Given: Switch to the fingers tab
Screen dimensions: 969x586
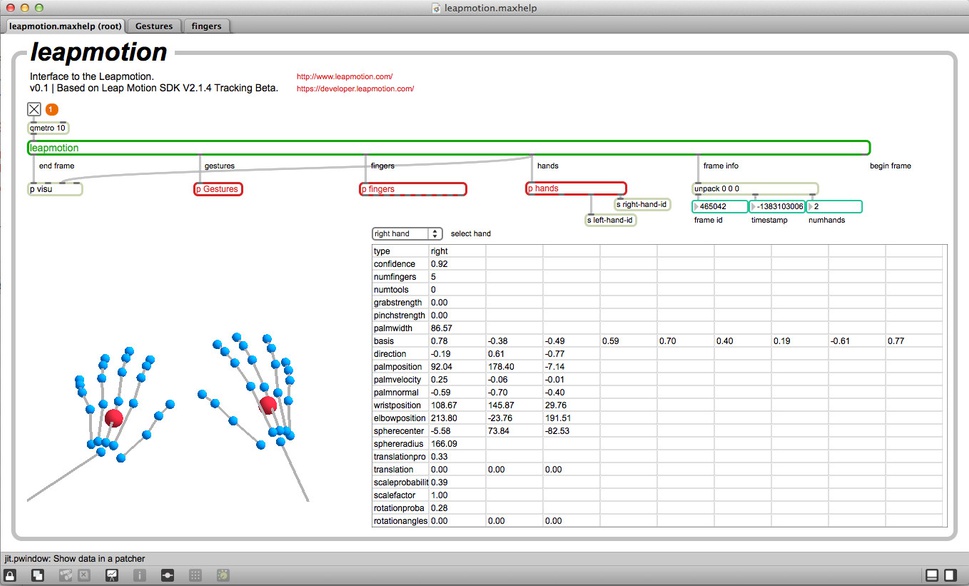Looking at the screenshot, I should [x=206, y=26].
